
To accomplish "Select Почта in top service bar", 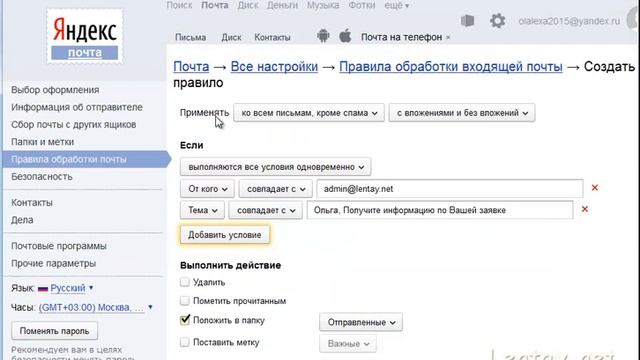I will click(215, 5).
